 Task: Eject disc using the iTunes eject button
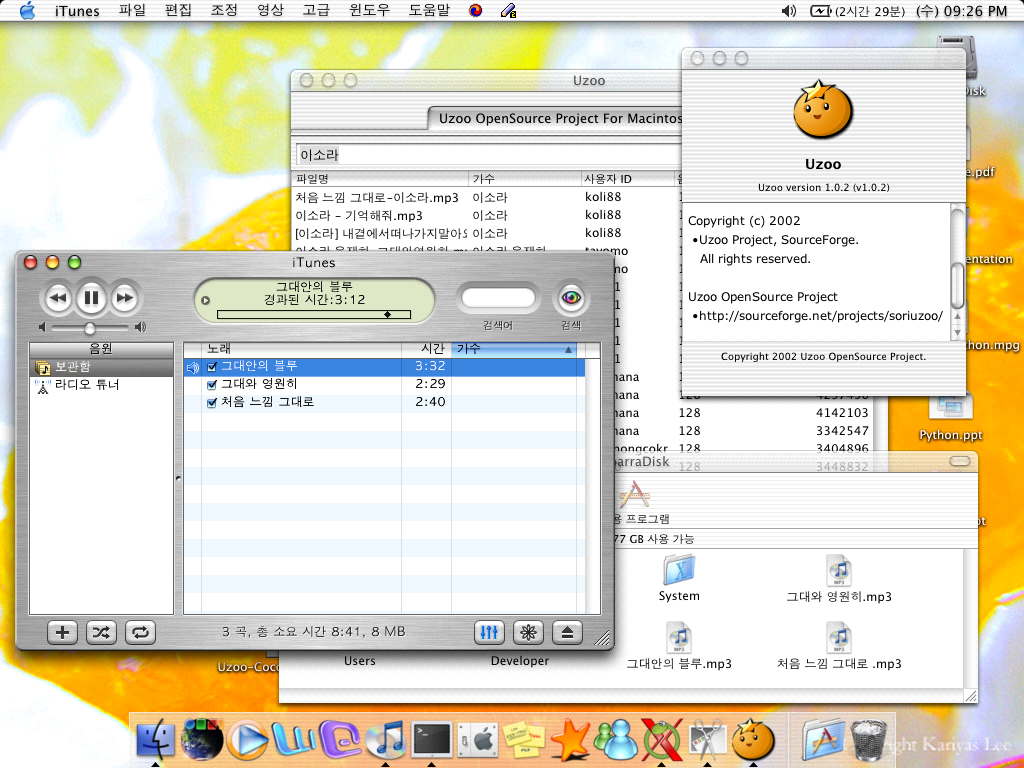coord(567,632)
